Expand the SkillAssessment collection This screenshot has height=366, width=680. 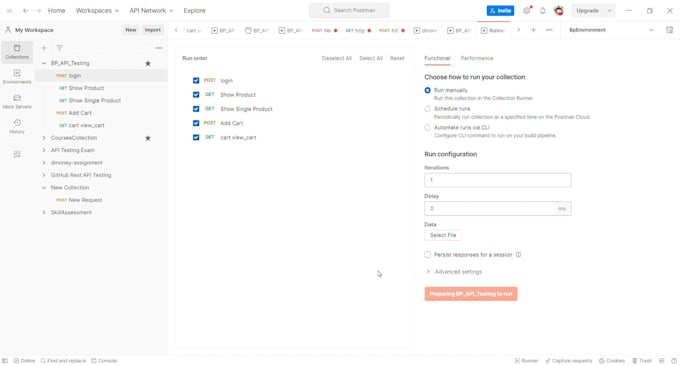point(44,212)
